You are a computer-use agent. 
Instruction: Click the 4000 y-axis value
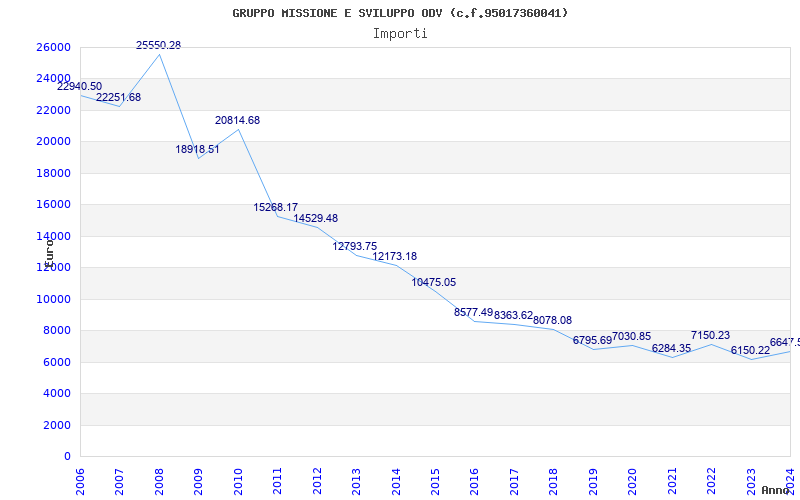pos(56,393)
